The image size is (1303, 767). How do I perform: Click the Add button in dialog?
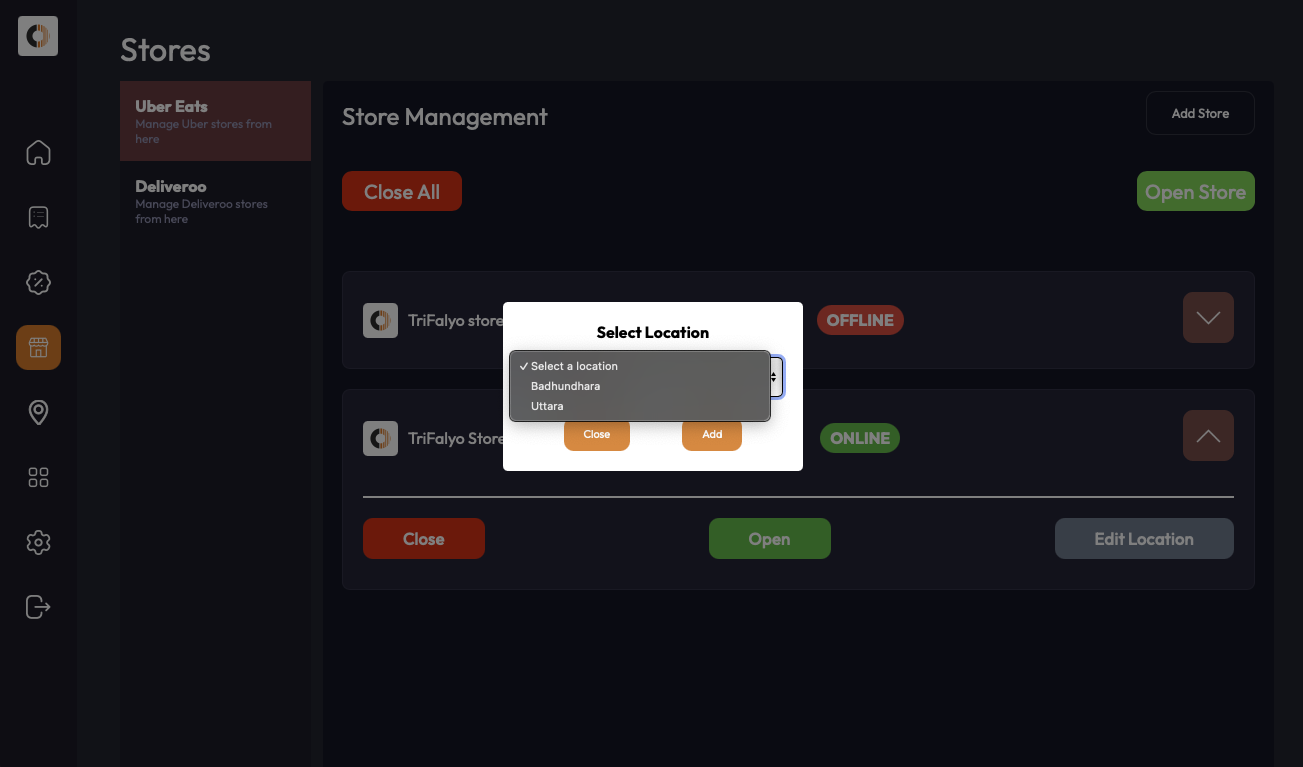(x=712, y=435)
